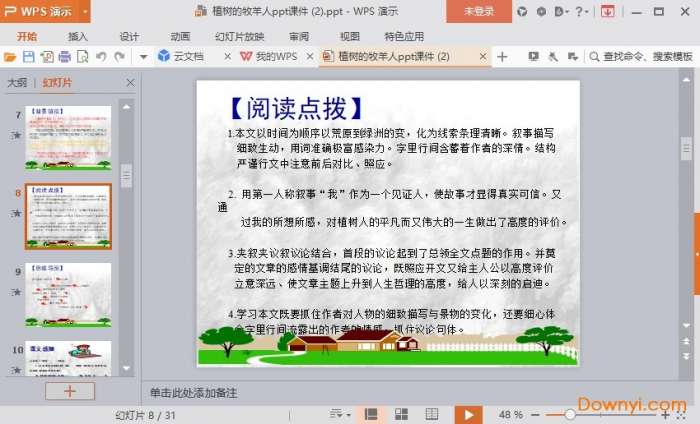Open print preview icon
The width and height of the screenshot is (700, 424).
pyautogui.click(x=83, y=57)
